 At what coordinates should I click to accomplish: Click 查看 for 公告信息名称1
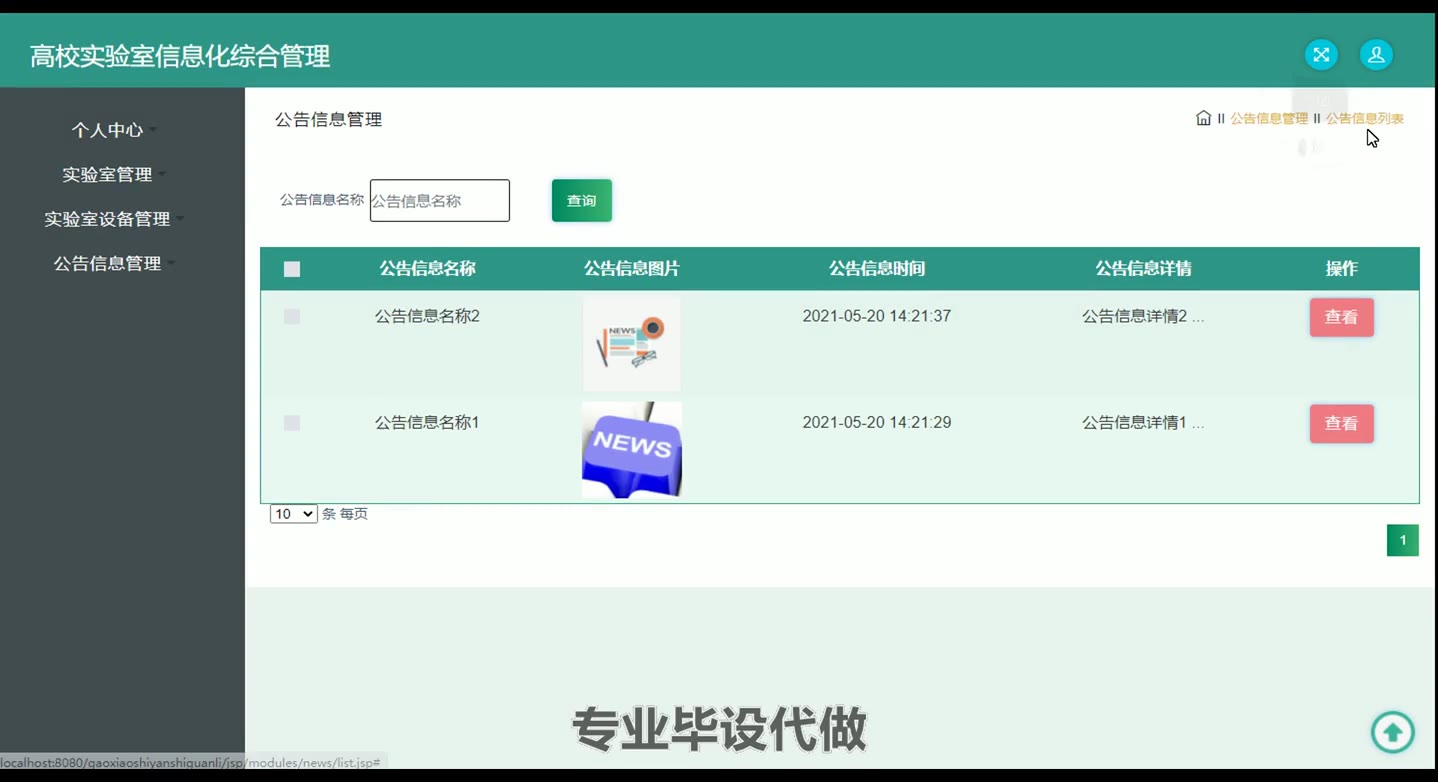pos(1341,424)
